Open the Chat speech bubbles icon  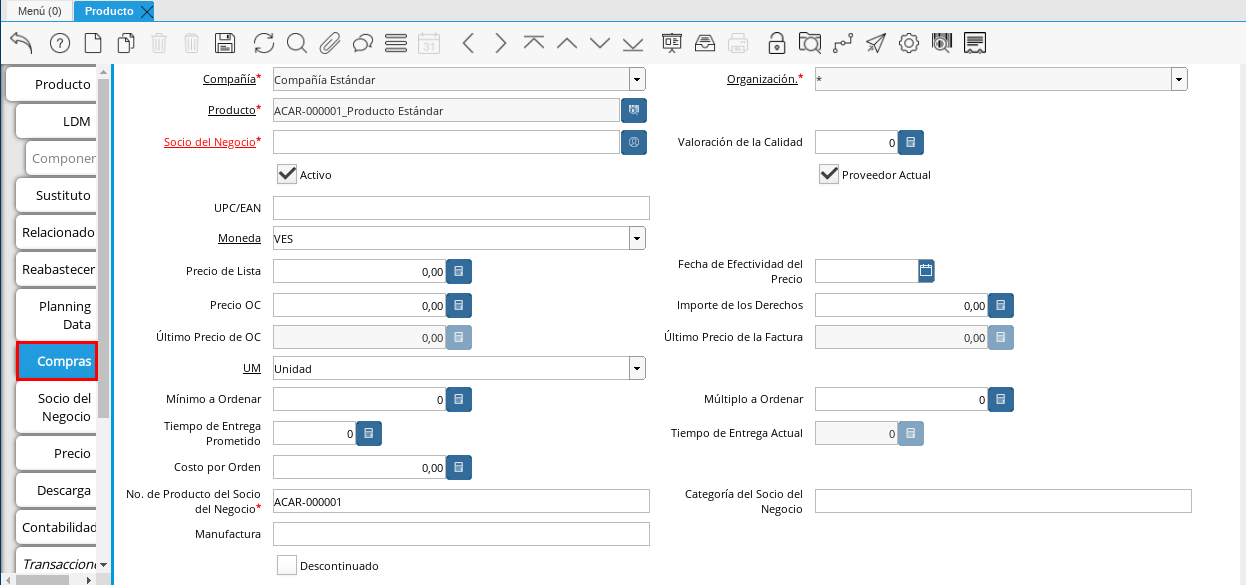point(363,43)
